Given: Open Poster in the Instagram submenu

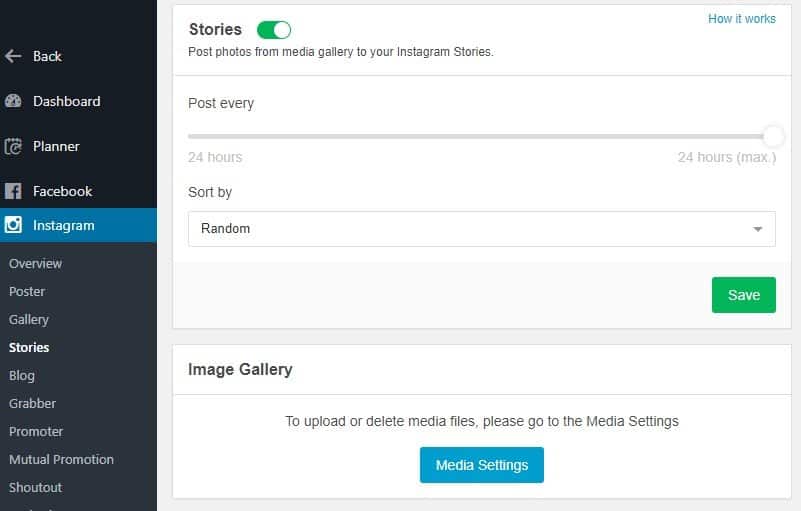Looking at the screenshot, I should (x=28, y=291).
